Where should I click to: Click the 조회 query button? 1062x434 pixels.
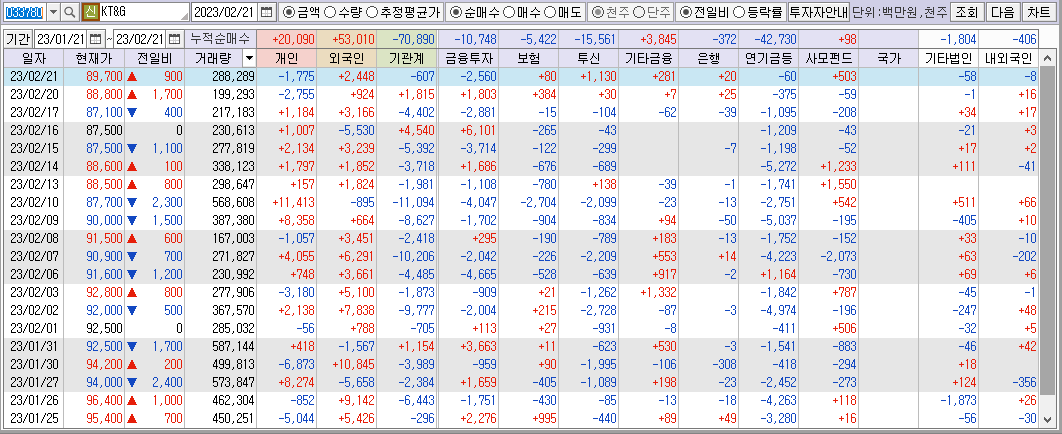967,12
